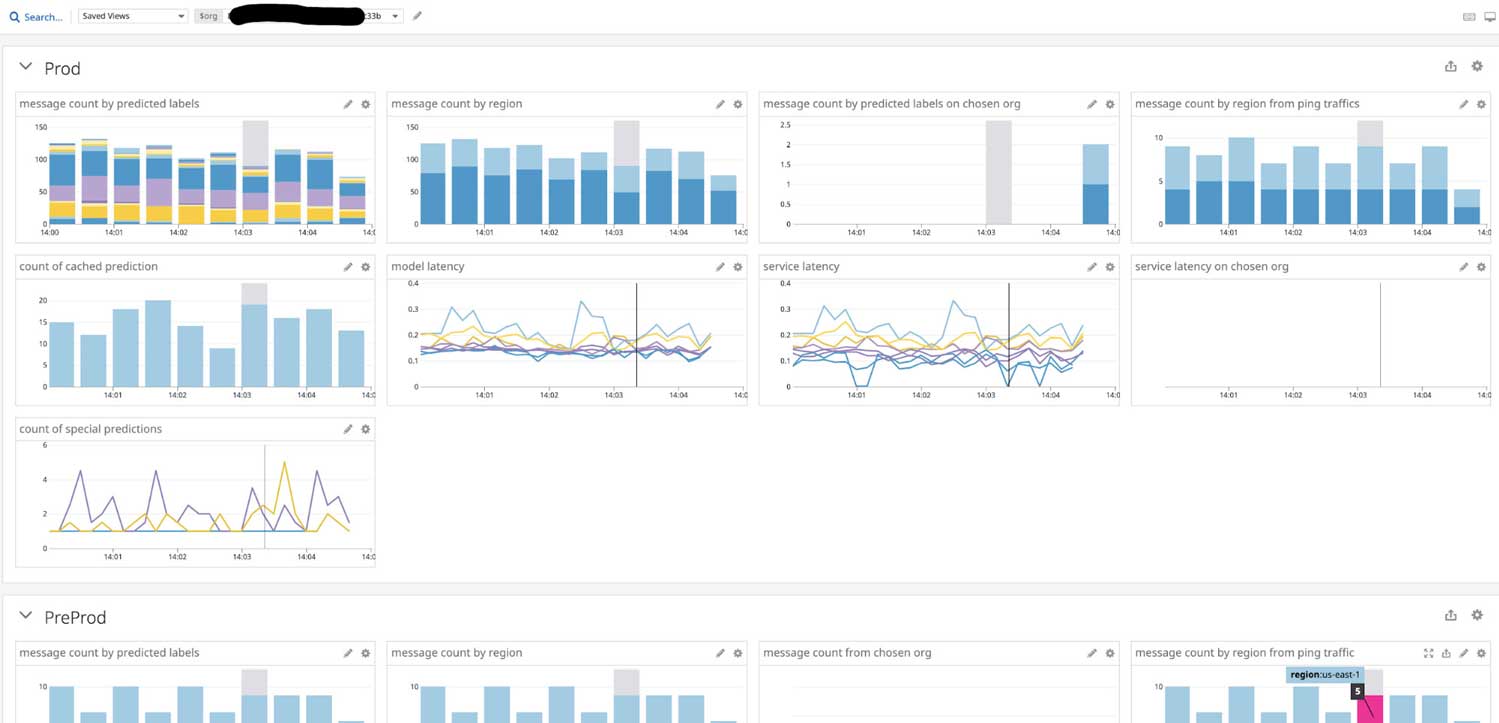Edit the 'message count by predicted labels' Prod widget

coord(348,104)
